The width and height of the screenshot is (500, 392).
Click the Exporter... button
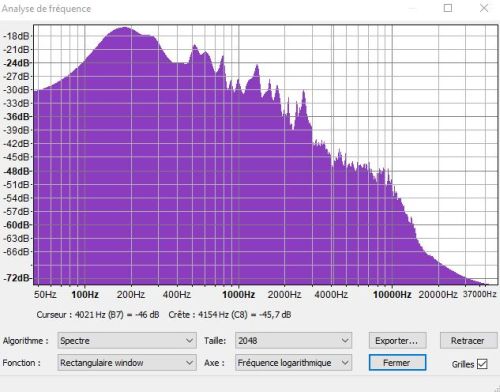coord(397,341)
